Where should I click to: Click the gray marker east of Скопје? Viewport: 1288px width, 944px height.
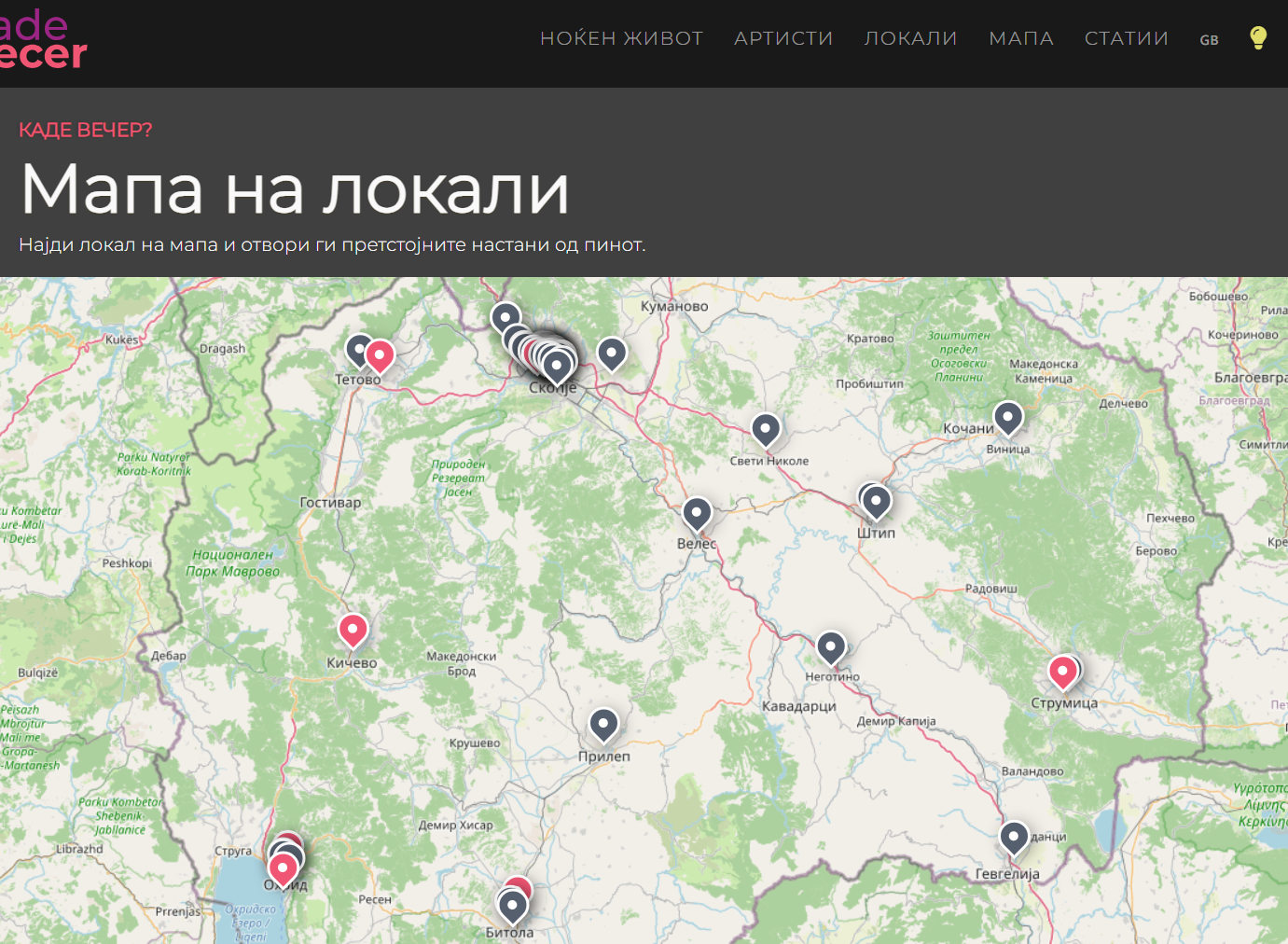click(612, 354)
